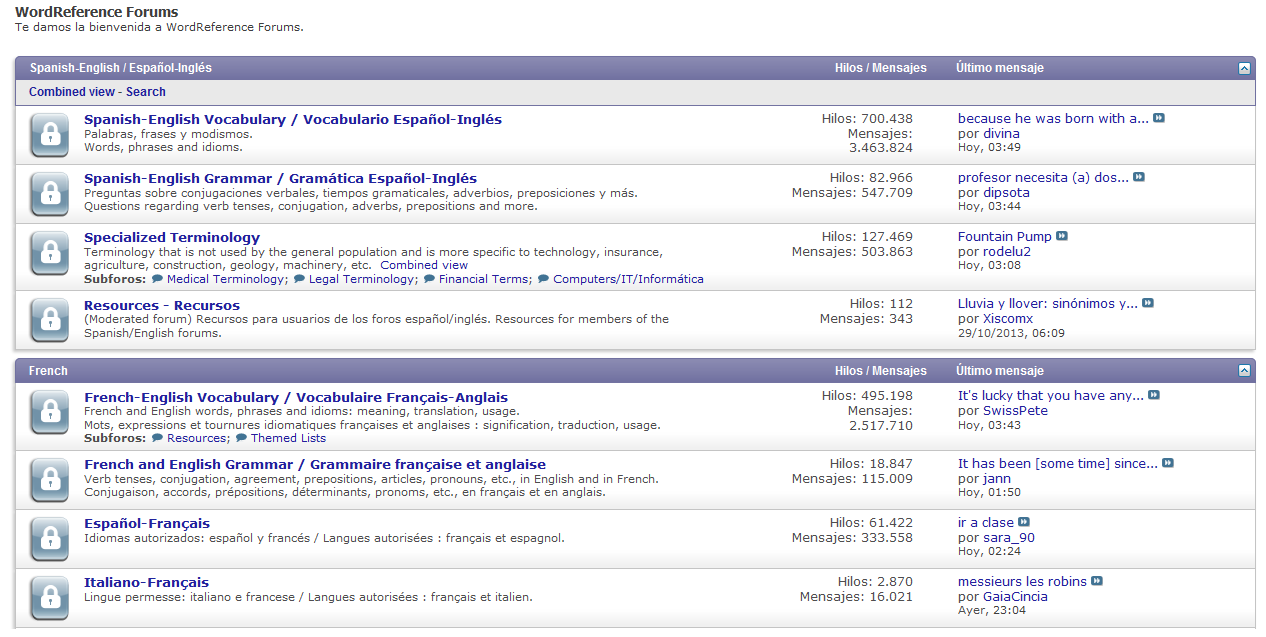Click lock icon beside French and English Grammar
The image size is (1266, 637).
50,480
